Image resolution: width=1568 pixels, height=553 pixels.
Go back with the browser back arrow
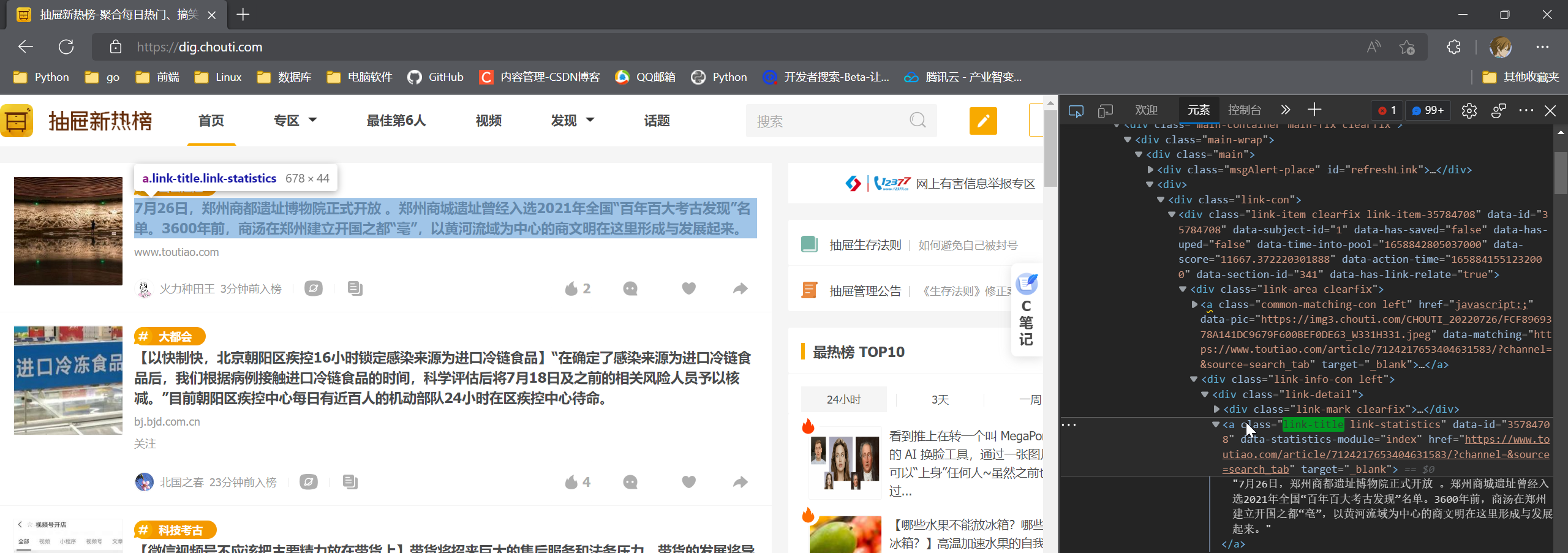tap(26, 47)
